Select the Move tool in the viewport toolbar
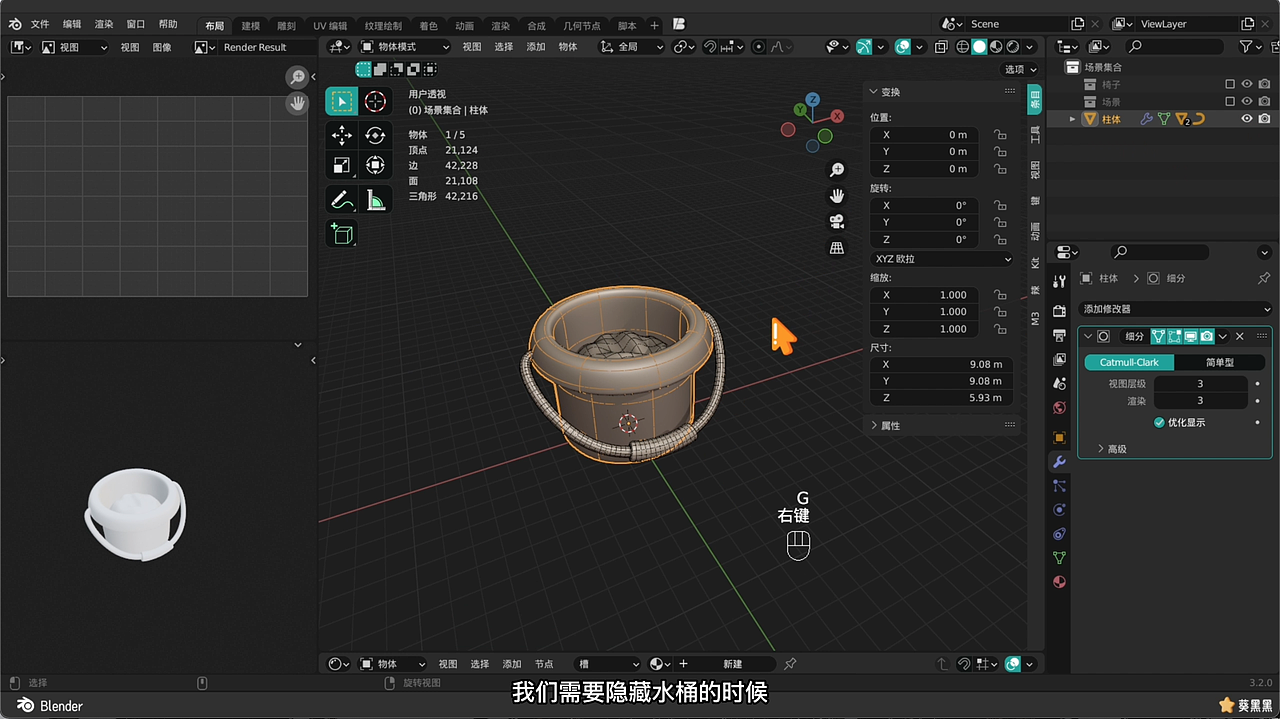This screenshot has width=1280, height=719. click(340, 134)
